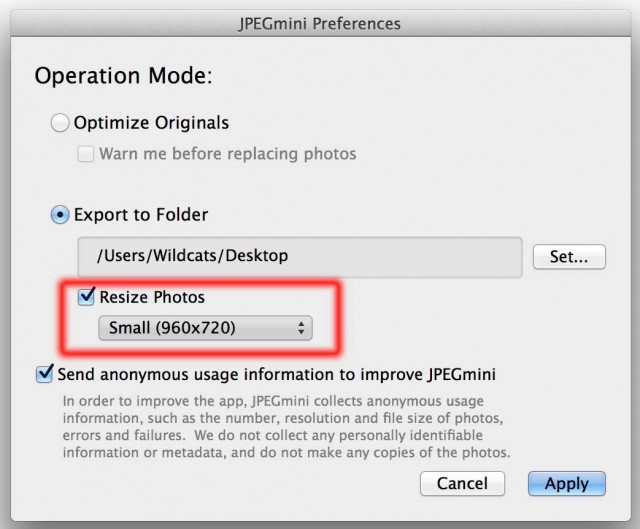
Task: Click the 'Send anonymous usage information' label
Action: [277, 375]
